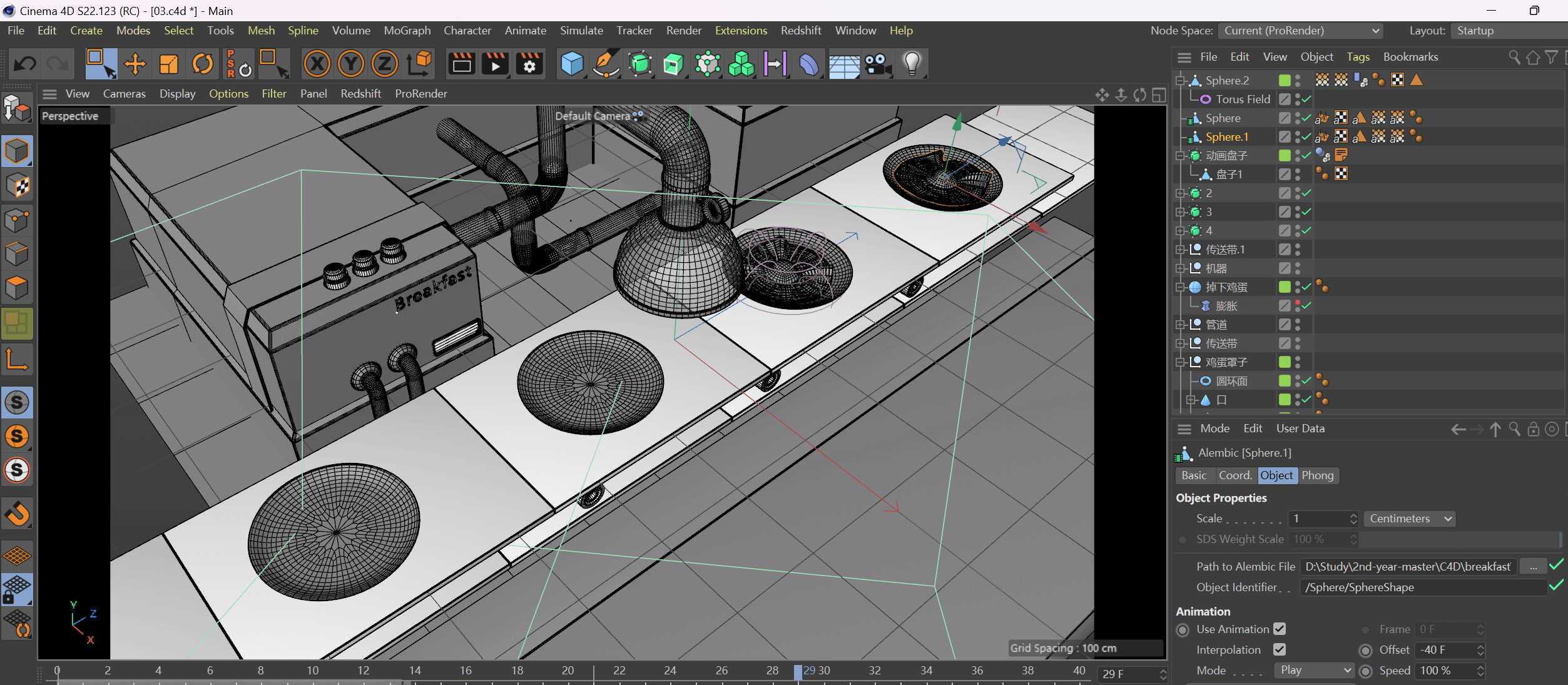Open Object Manager Tags menu

[x=1358, y=57]
